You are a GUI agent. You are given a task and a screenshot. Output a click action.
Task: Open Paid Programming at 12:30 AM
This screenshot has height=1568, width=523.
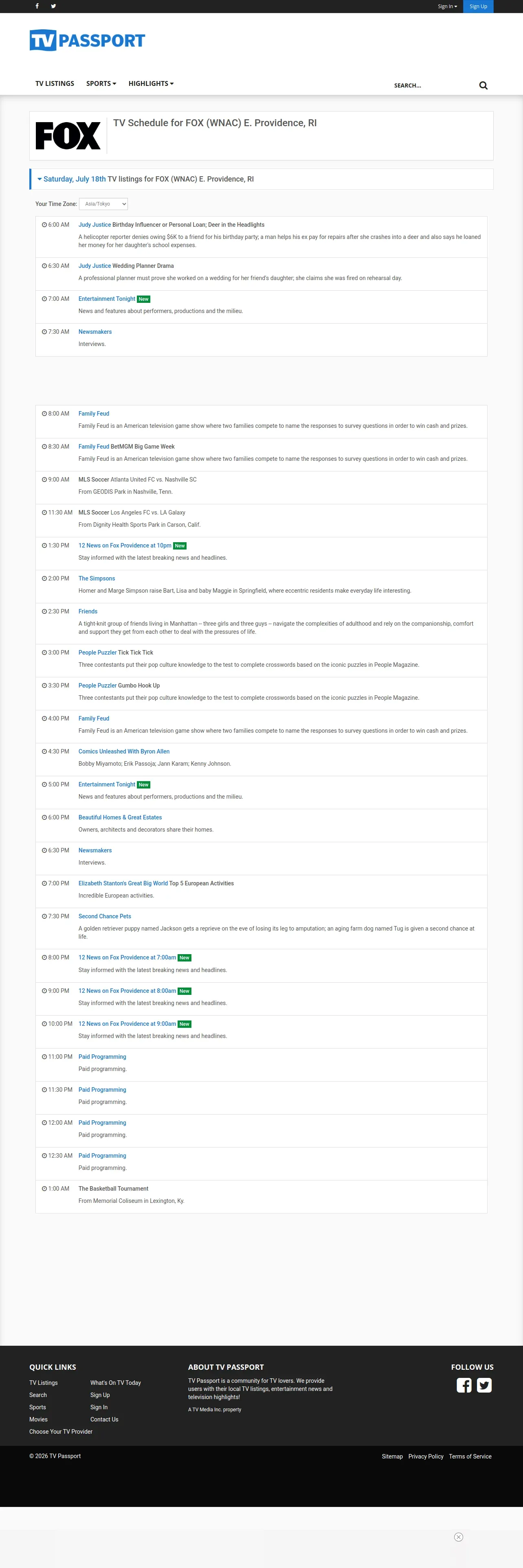[102, 1155]
